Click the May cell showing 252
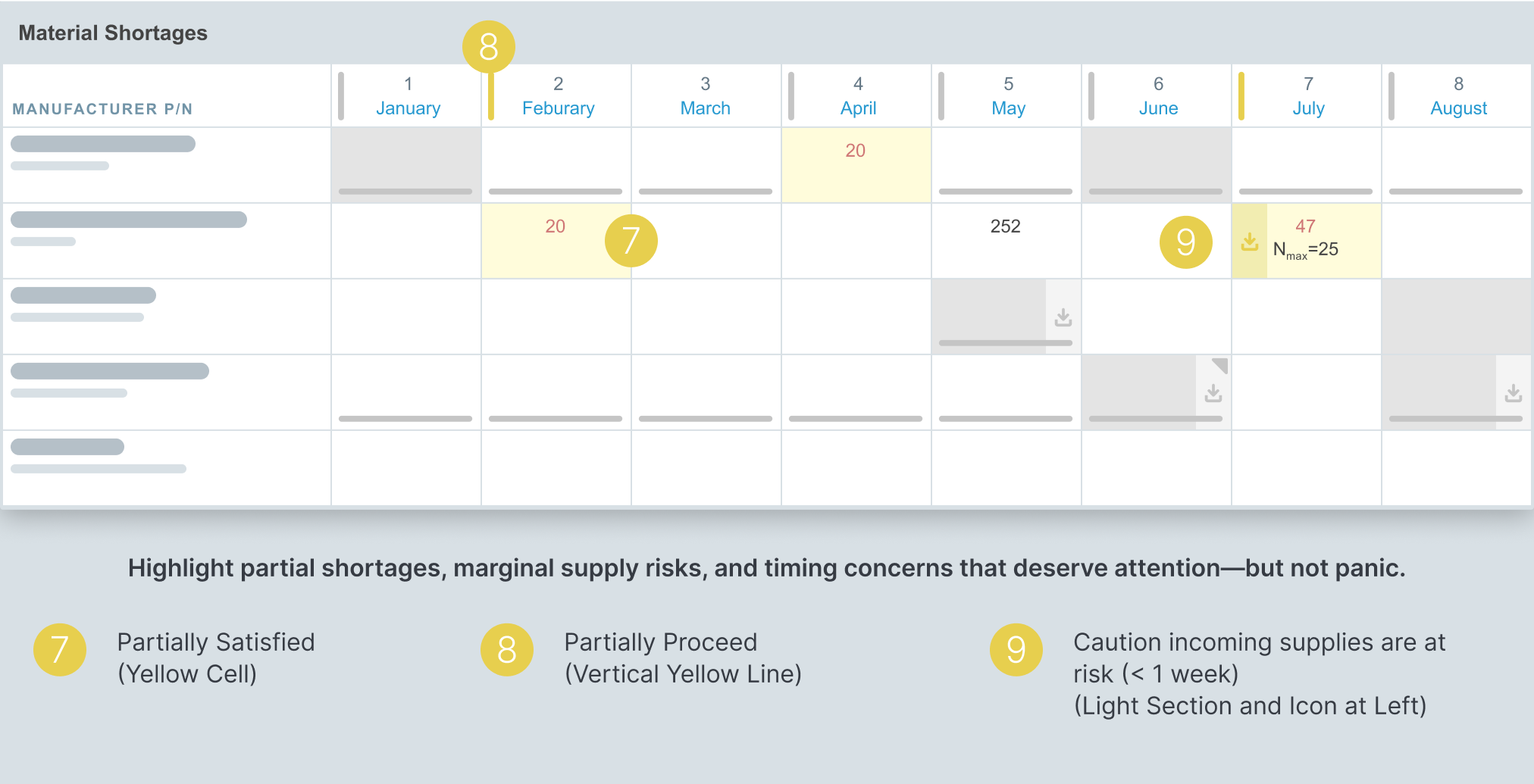Screen dimensions: 1534x784 coord(1006,241)
